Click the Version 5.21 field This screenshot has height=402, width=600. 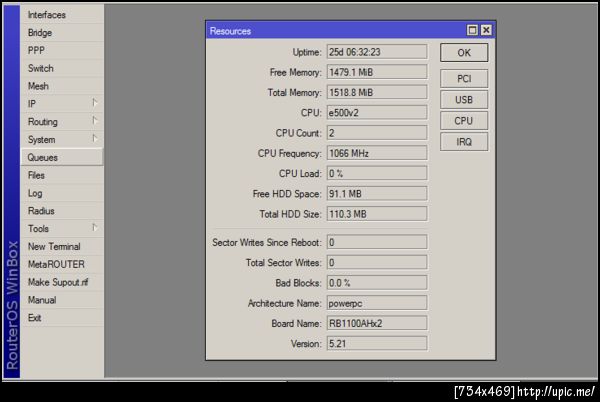pos(377,344)
